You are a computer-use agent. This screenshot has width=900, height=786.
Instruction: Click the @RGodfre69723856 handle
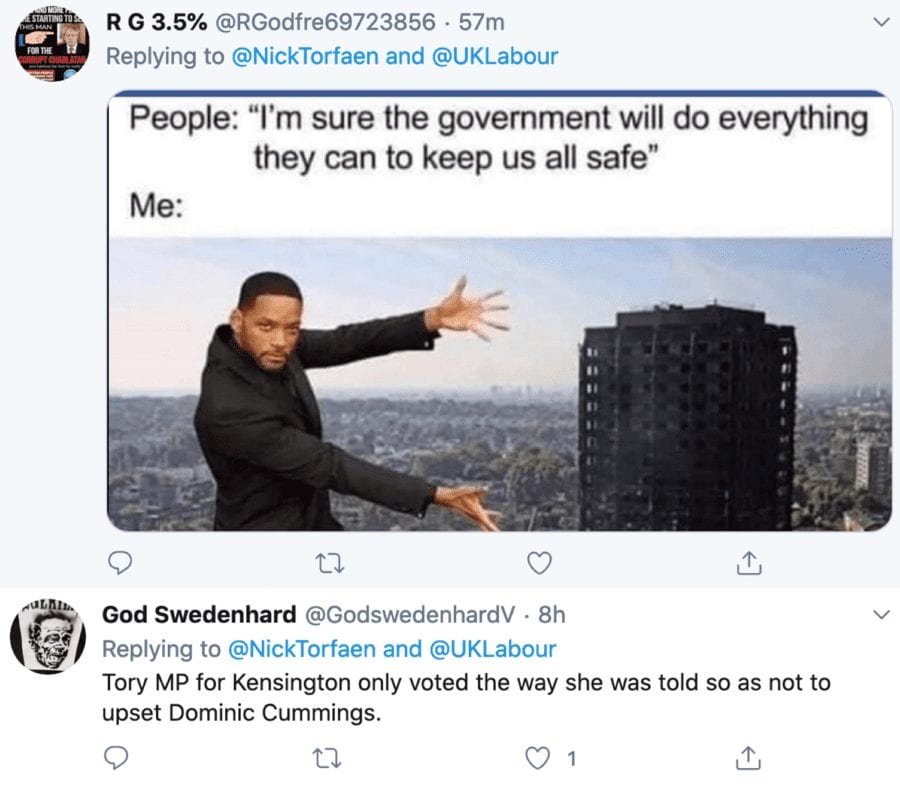tap(326, 21)
